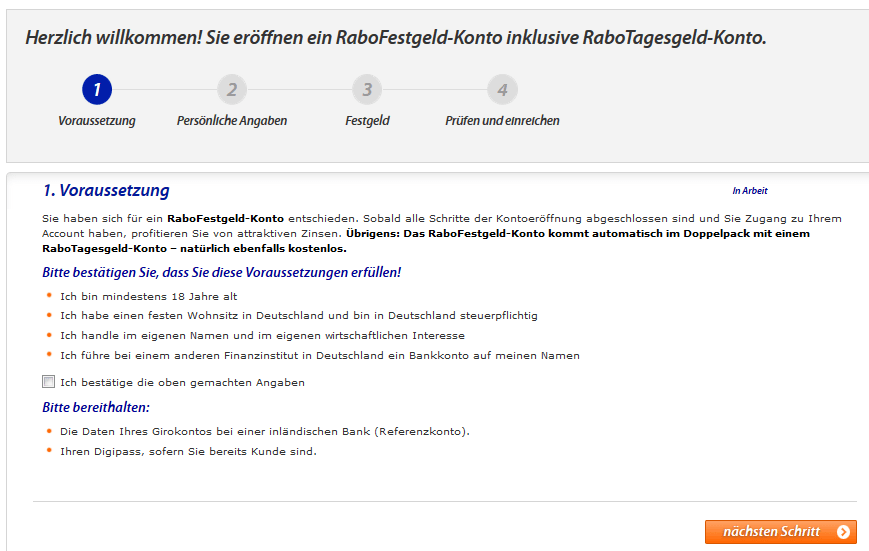
Task: Click the 'Ihren Digipass' bullet item
Action: [x=188, y=451]
